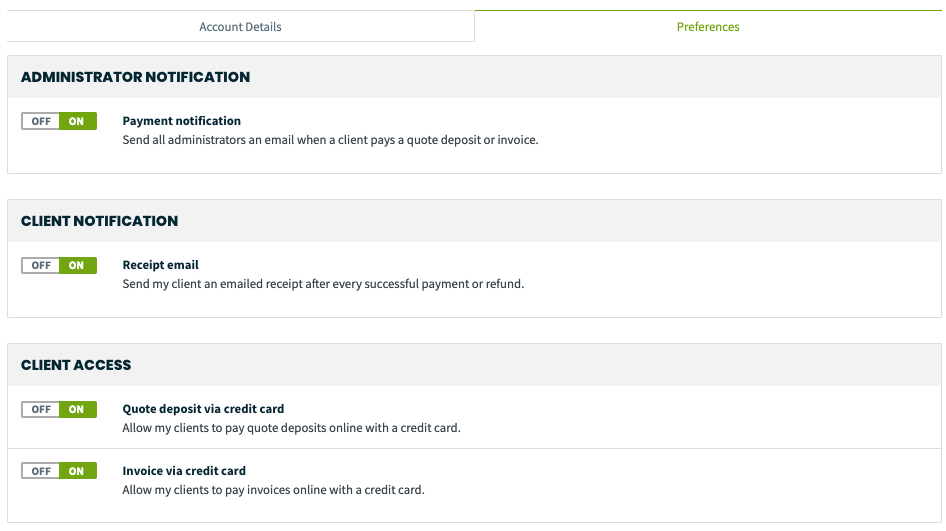Click the emailed receipt description text
The width and height of the screenshot is (946, 531).
click(x=323, y=284)
